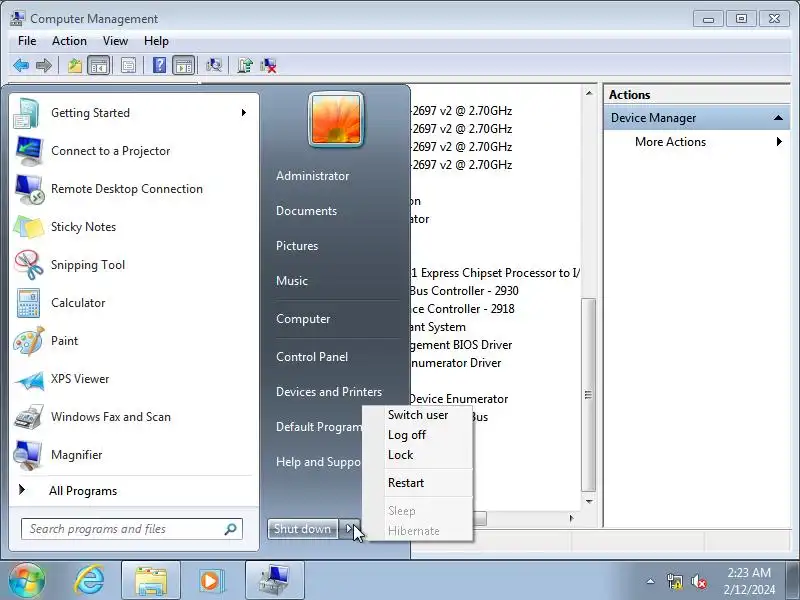The height and width of the screenshot is (600, 800).
Task: Click the Properties toolbar icon
Action: 129,65
